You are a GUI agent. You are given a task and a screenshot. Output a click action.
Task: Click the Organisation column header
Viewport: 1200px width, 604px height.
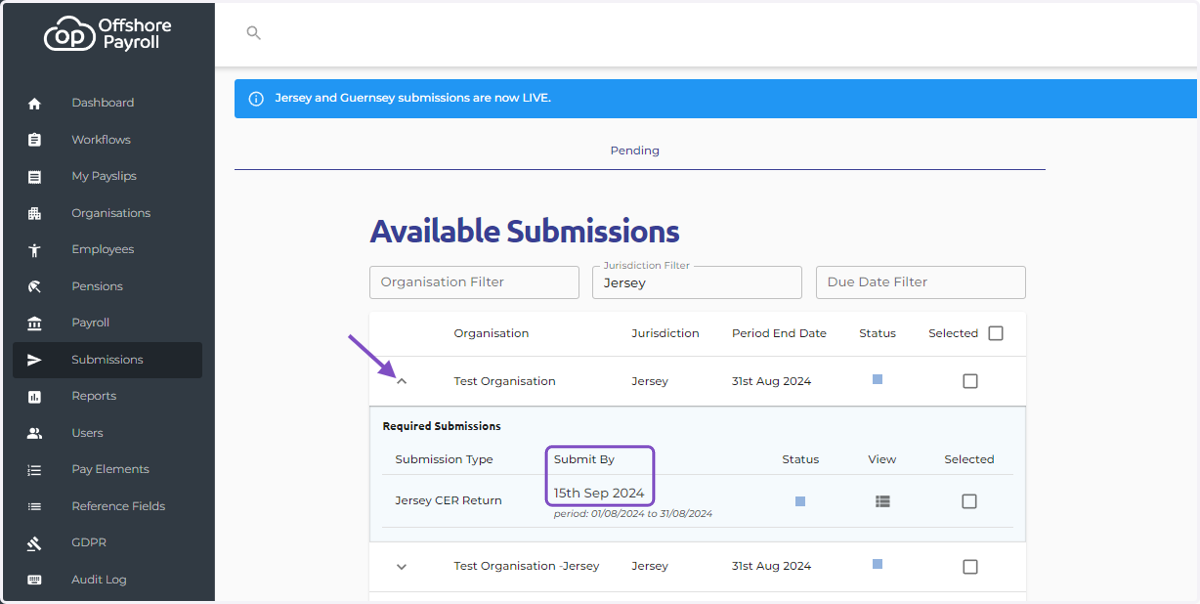click(x=491, y=333)
